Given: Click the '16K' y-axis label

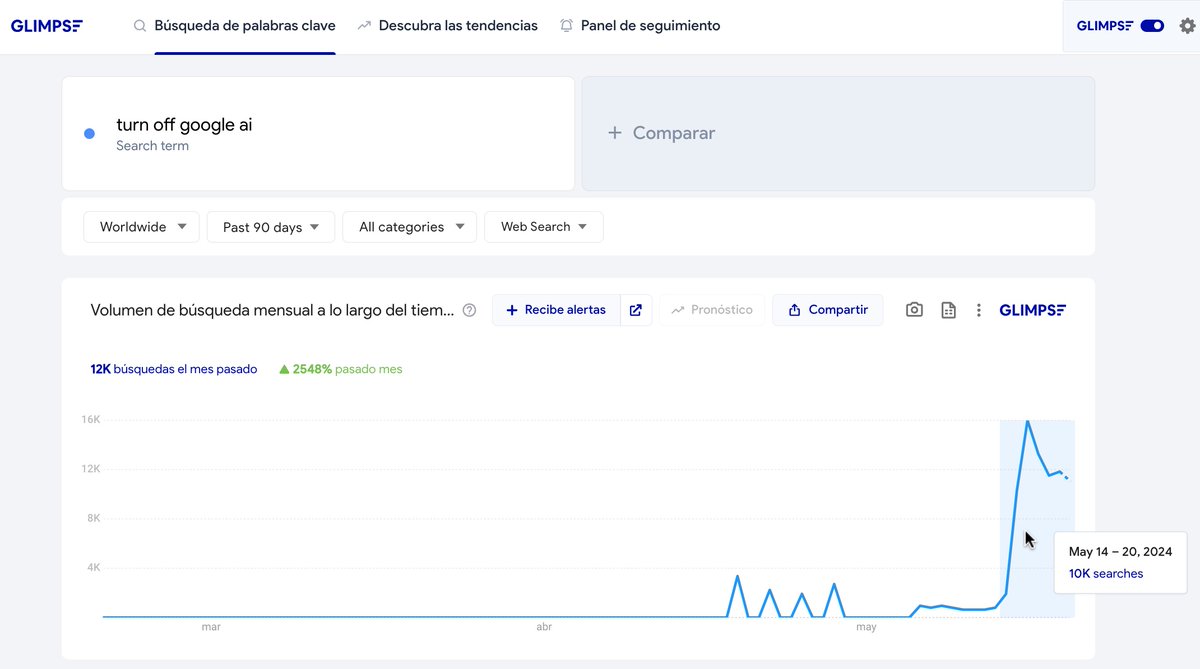Looking at the screenshot, I should 91,420.
